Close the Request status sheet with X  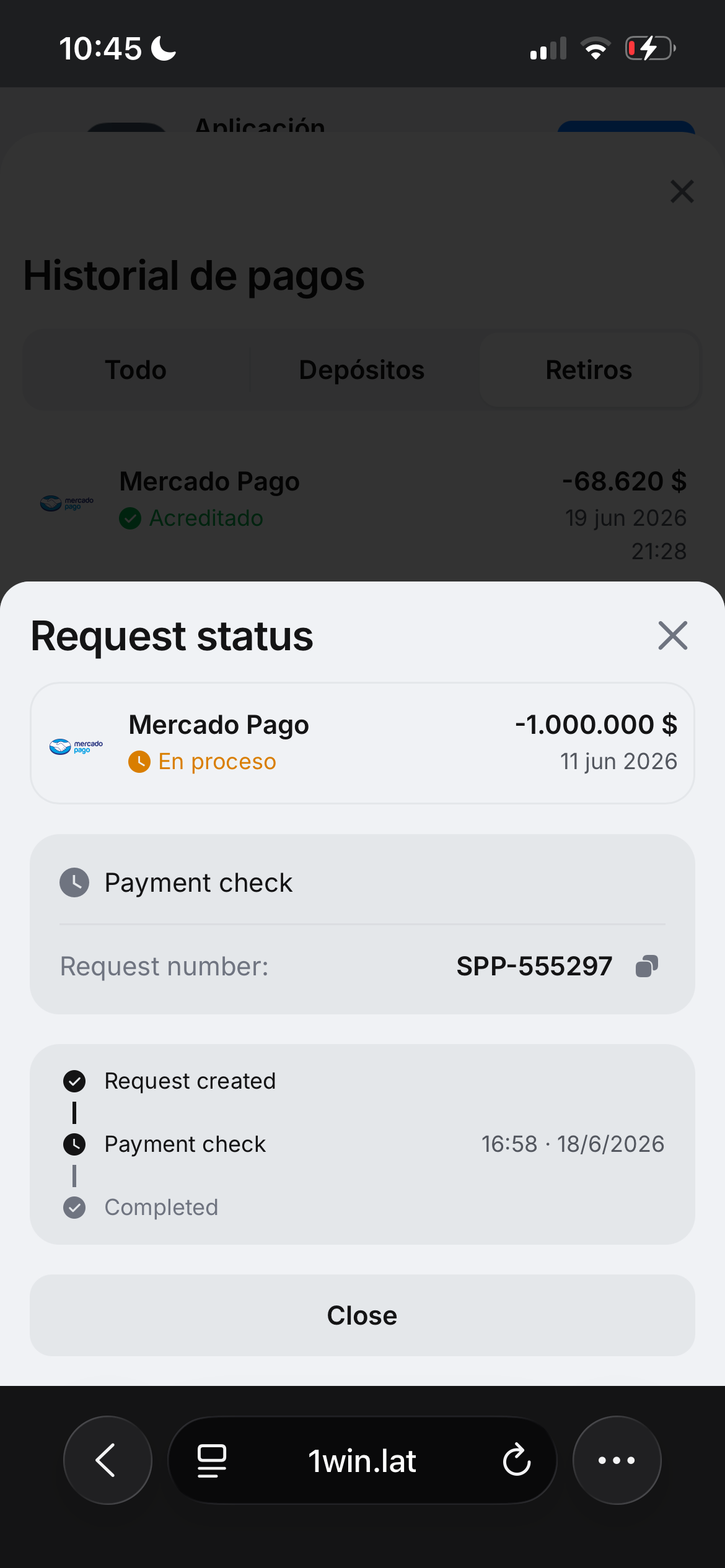pos(673,635)
